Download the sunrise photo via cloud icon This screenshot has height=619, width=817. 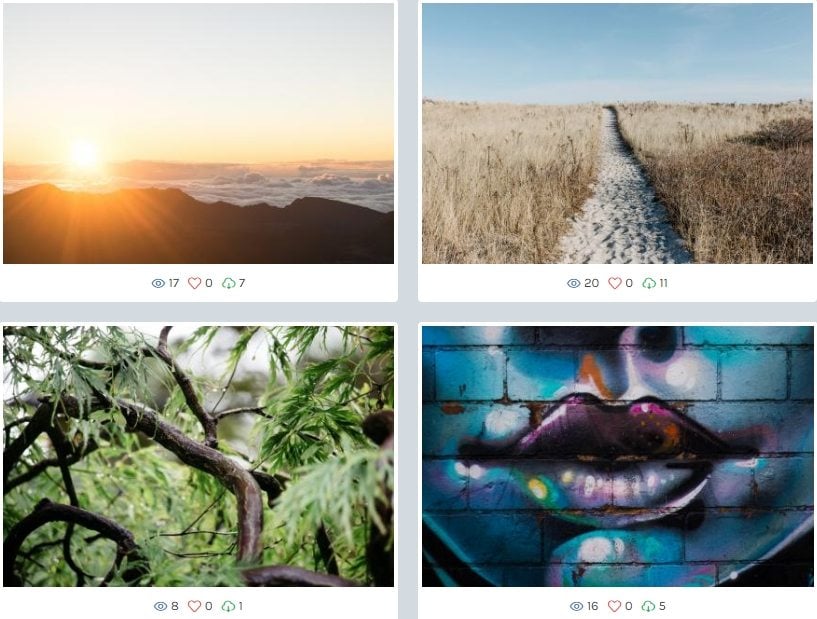[229, 283]
